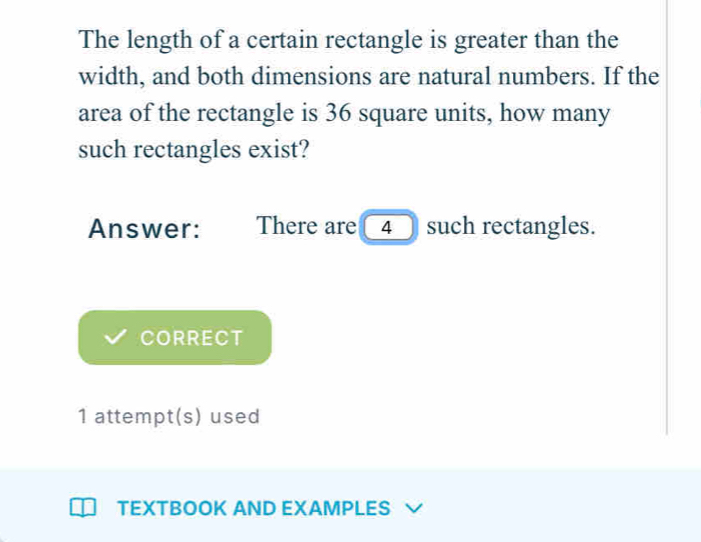The height and width of the screenshot is (542, 701).
Task: Click the vertical divider beside the question panel
Action: [667, 217]
